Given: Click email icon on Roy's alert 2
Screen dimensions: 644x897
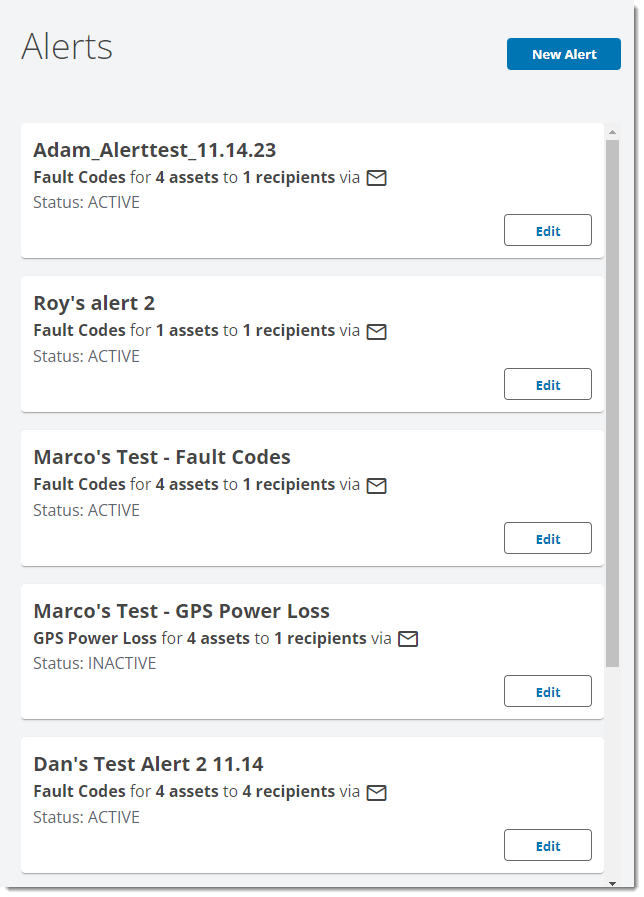Looking at the screenshot, I should [x=376, y=332].
